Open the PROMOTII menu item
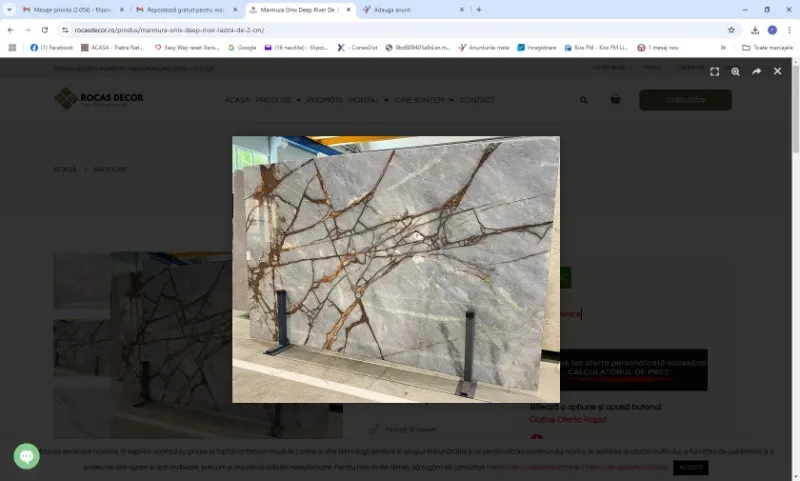800x481 pixels. (x=324, y=100)
